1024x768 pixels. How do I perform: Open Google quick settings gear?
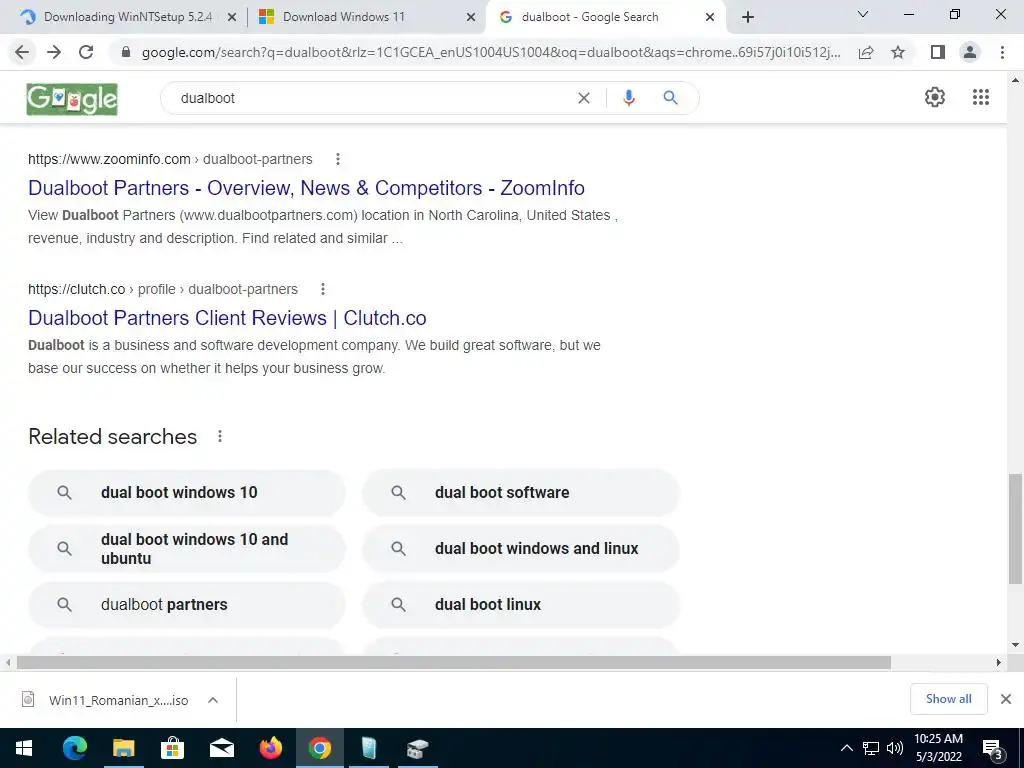point(935,97)
